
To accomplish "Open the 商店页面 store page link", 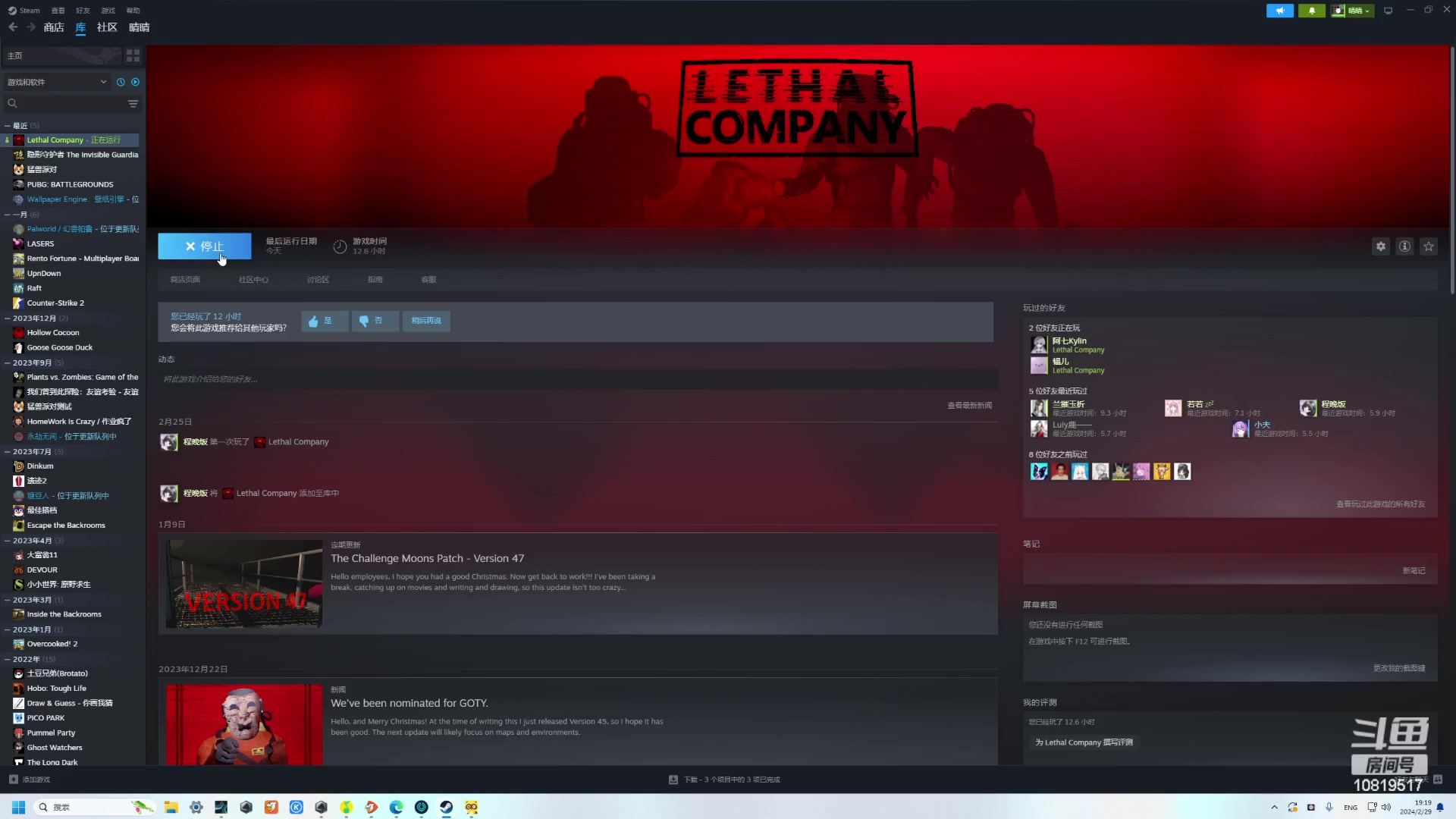I will (x=185, y=280).
